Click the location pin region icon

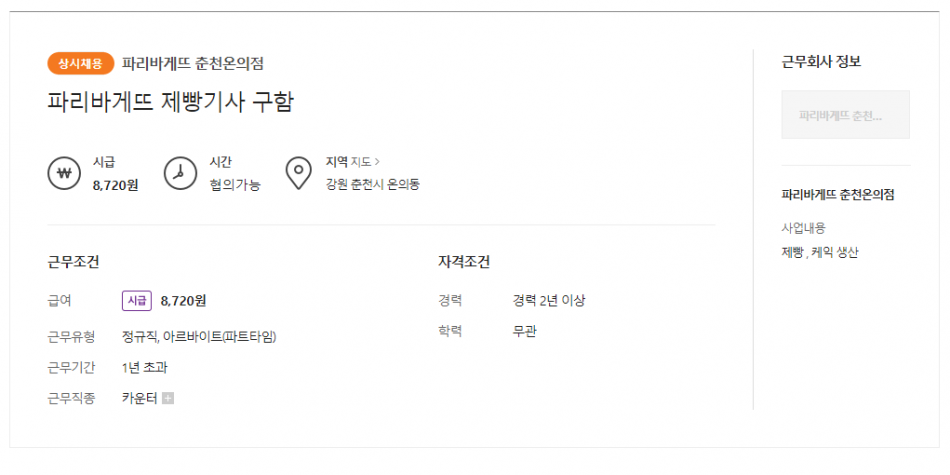[x=298, y=173]
